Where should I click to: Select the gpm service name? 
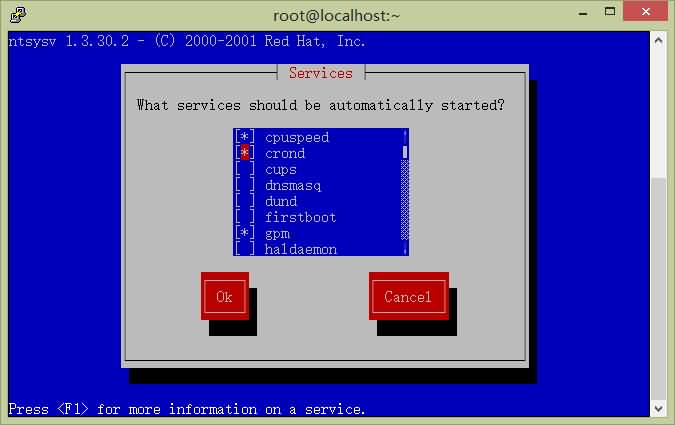pyautogui.click(x=277, y=234)
